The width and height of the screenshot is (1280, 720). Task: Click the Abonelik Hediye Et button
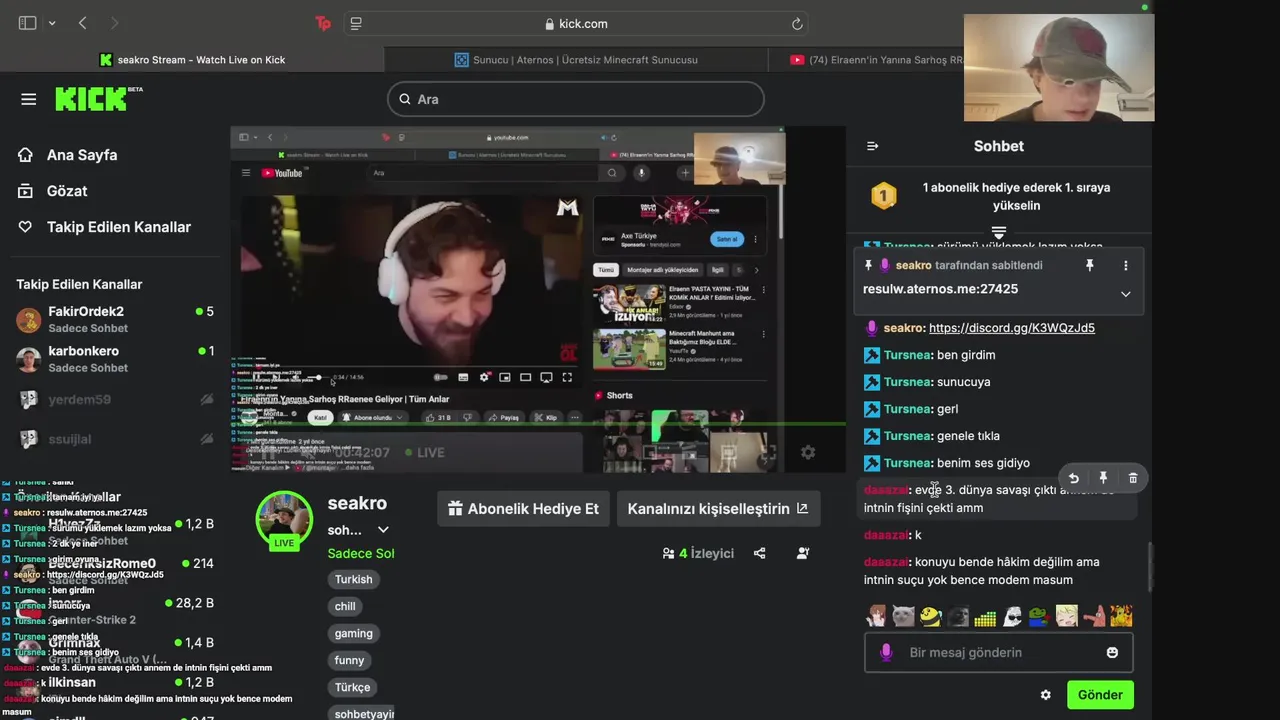pos(523,508)
